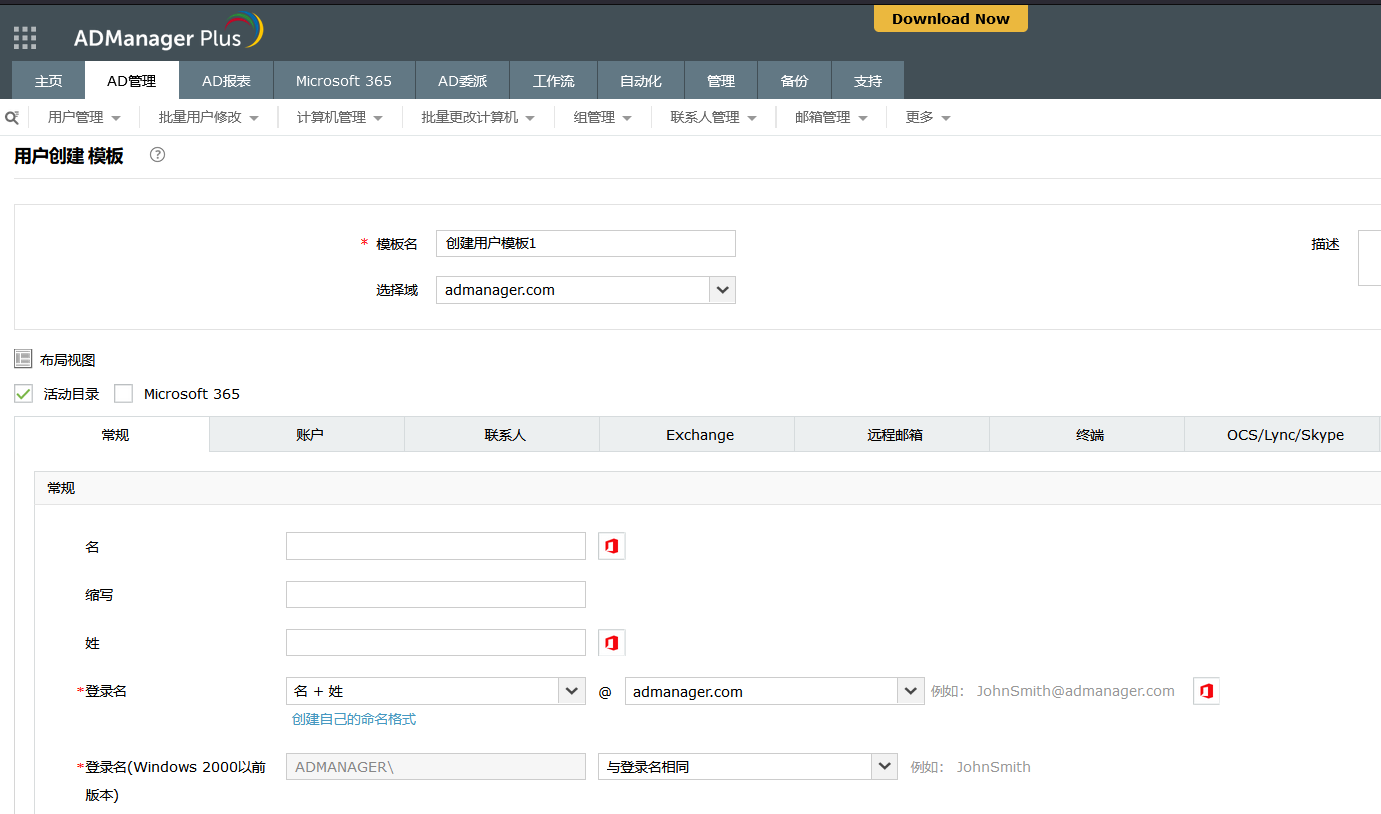The image size is (1381, 814).
Task: Open the 选择域 domain dropdown
Action: pos(722,290)
